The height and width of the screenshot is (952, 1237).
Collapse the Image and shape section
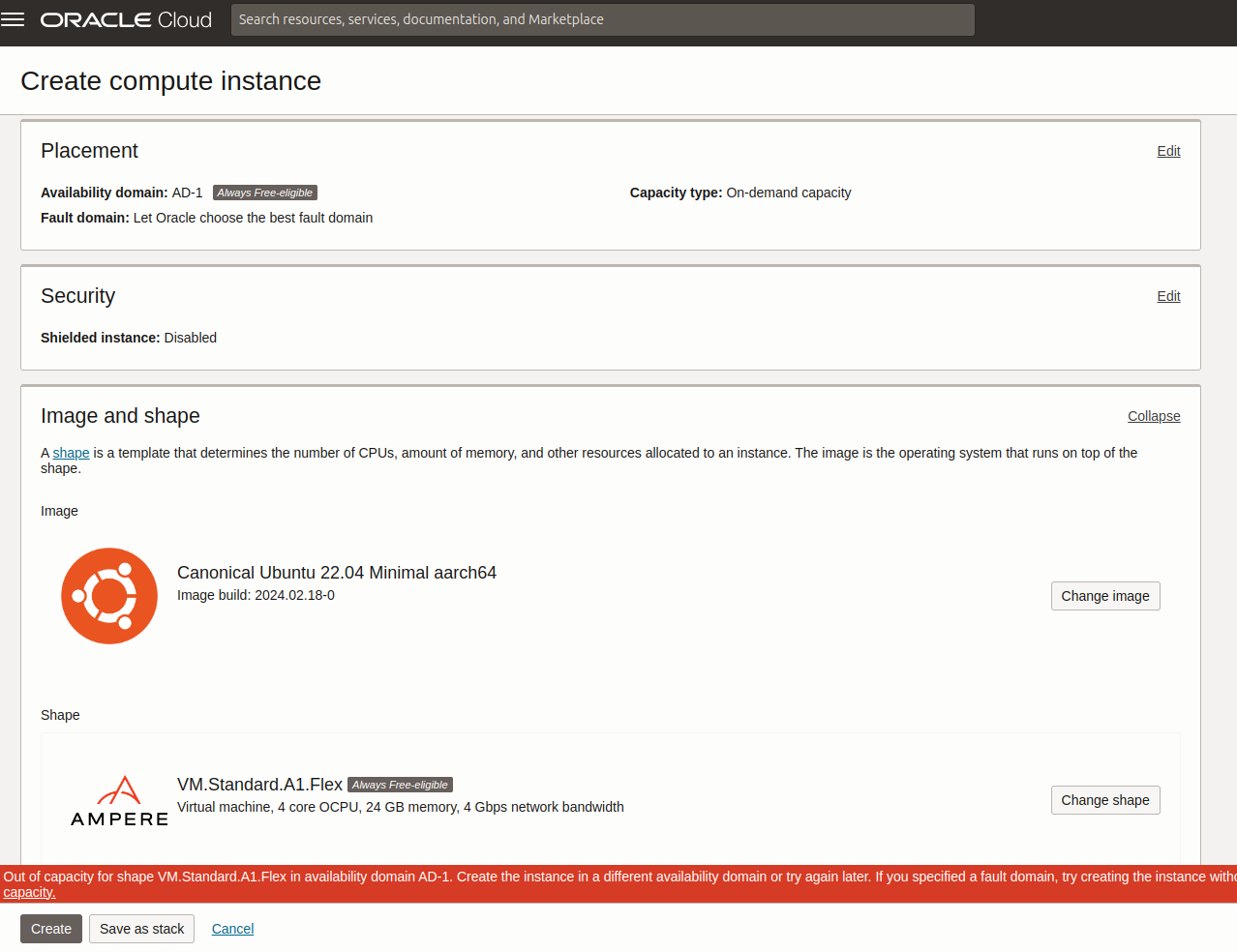1154,416
